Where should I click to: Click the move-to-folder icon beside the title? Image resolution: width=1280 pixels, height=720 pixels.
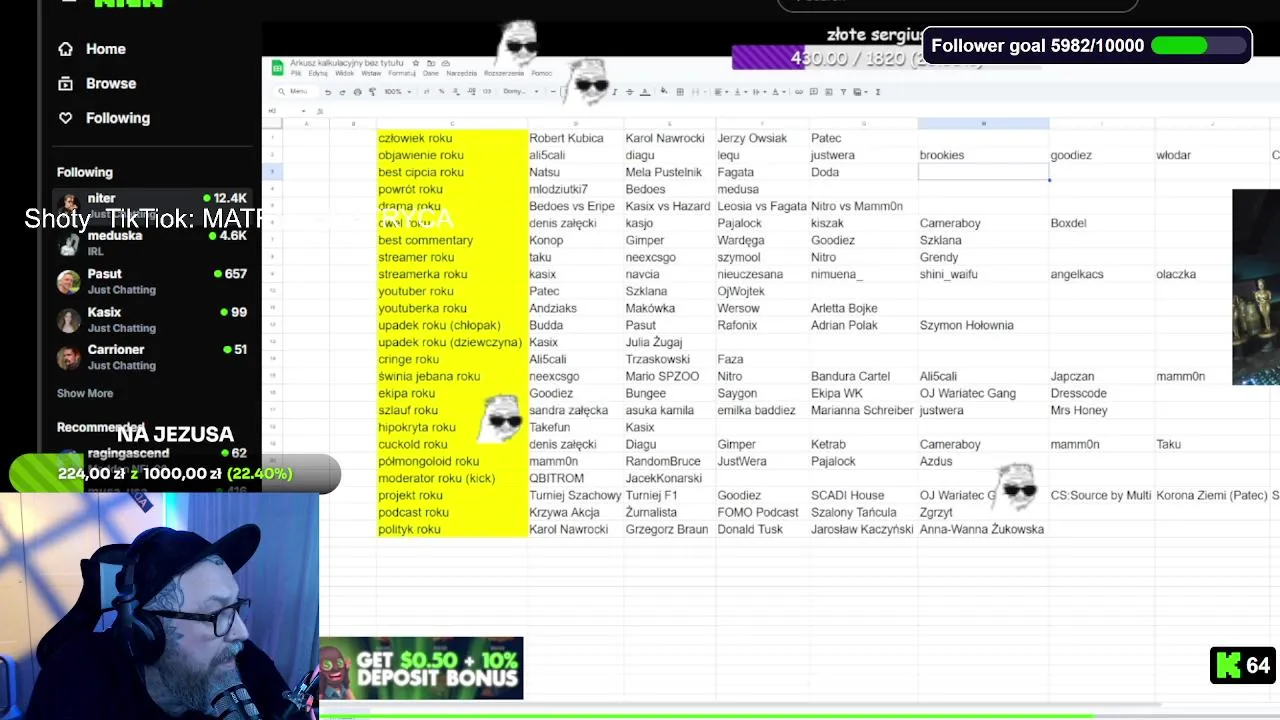(431, 63)
